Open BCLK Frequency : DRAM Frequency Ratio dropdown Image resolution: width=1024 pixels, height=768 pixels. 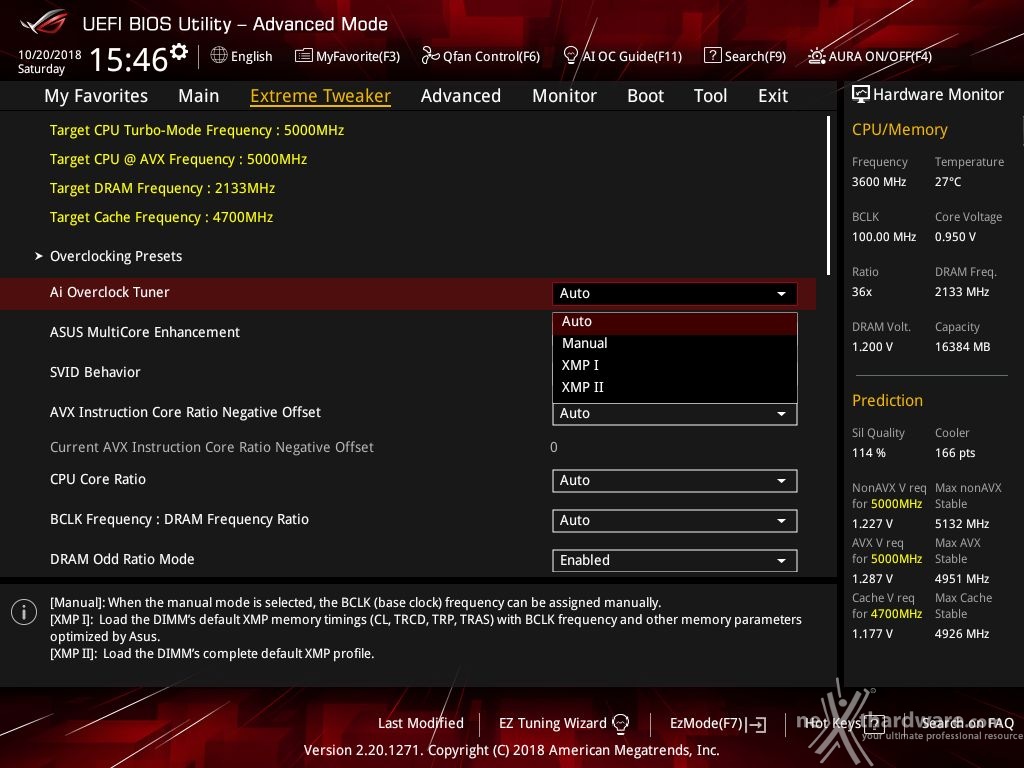tap(674, 520)
